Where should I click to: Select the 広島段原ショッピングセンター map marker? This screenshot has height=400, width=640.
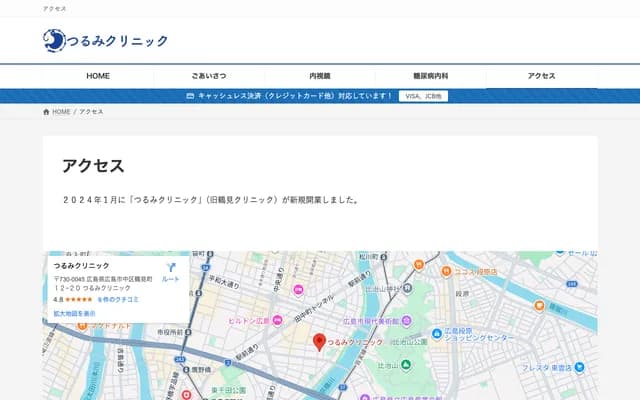(437, 333)
